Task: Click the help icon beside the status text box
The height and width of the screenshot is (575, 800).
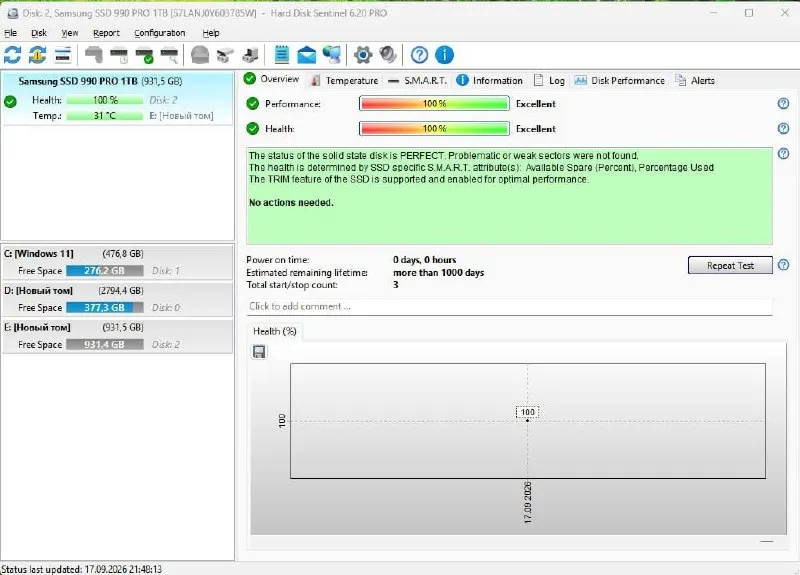Action: point(784,154)
